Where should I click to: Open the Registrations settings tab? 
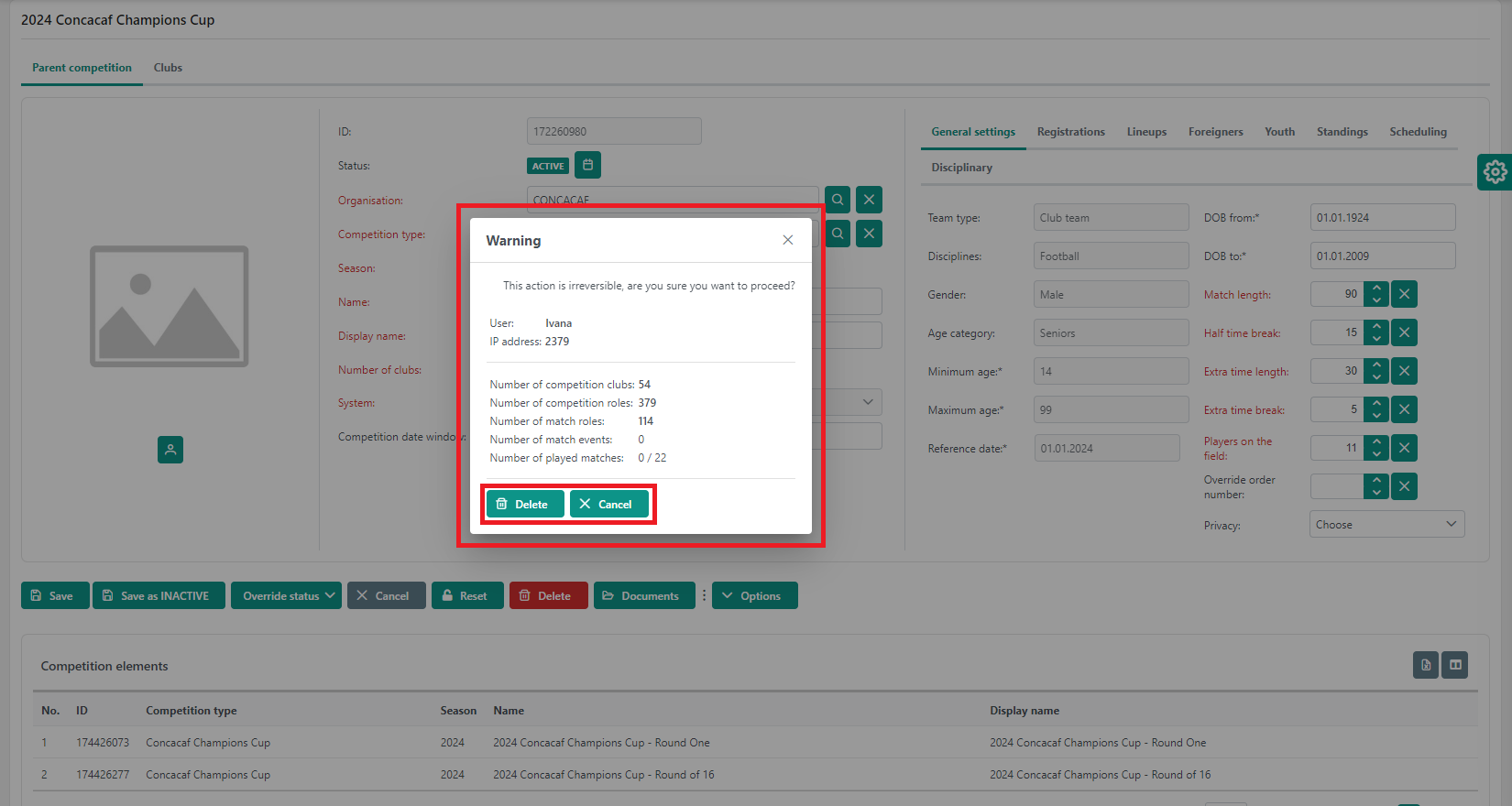[x=1070, y=132]
